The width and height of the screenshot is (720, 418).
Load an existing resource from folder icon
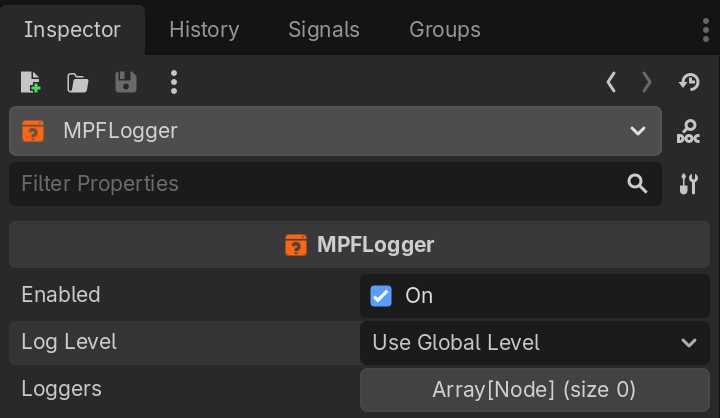[78, 82]
